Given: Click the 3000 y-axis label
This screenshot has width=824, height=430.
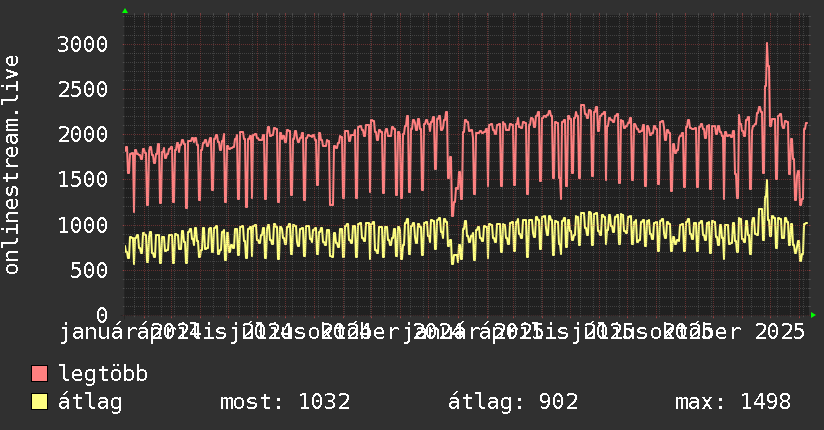Looking at the screenshot, I should tap(82, 44).
